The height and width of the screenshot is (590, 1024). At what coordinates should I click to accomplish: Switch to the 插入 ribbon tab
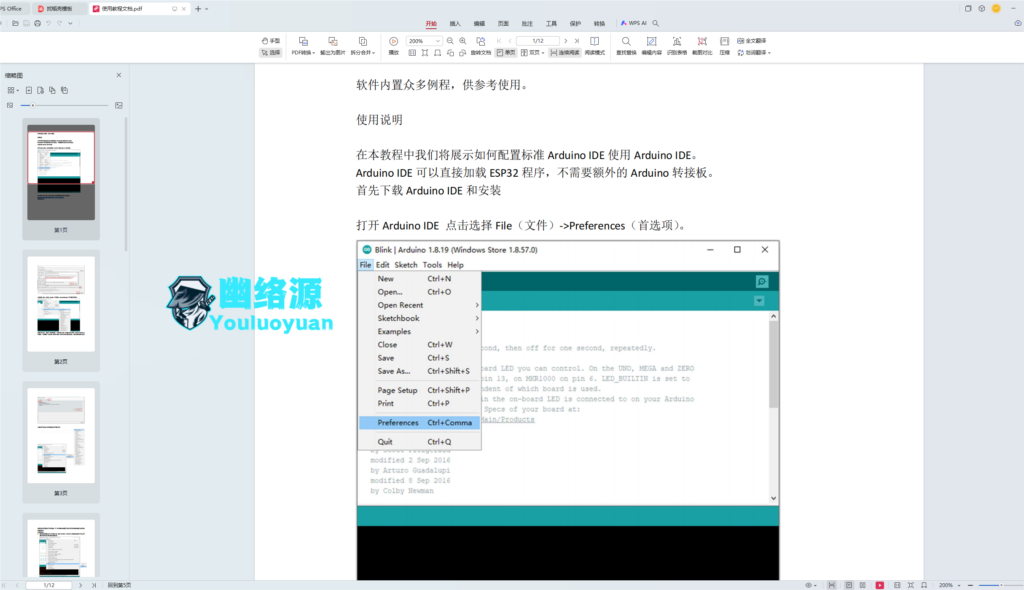[x=455, y=24]
